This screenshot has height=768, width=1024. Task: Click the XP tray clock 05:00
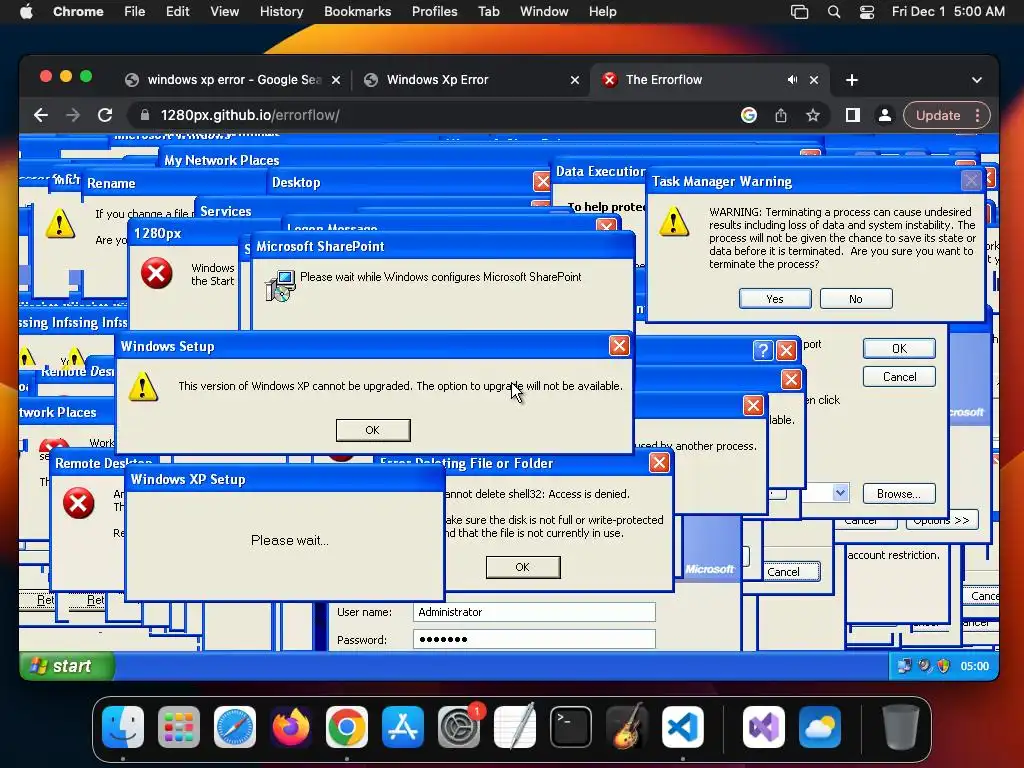click(x=974, y=666)
